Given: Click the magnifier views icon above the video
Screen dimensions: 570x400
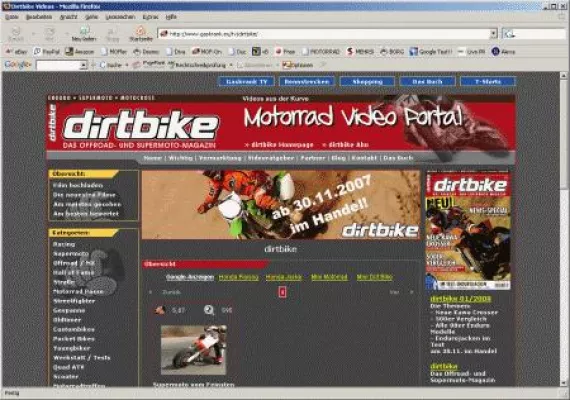Looking at the screenshot, I should coord(209,310).
